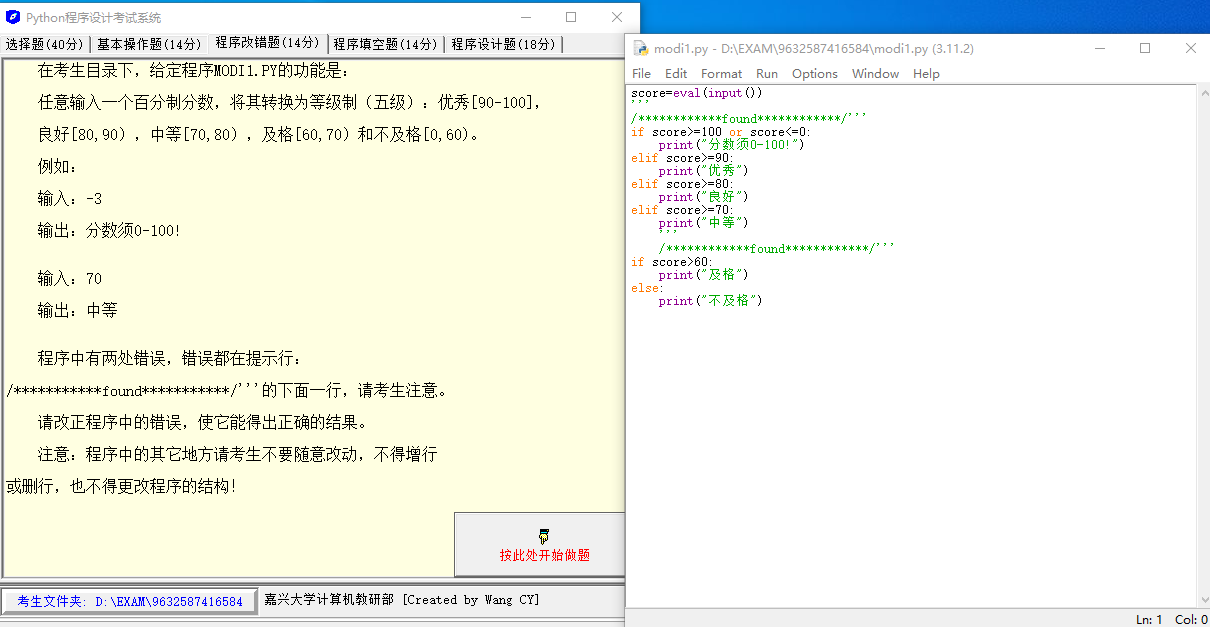Image resolution: width=1210 pixels, height=627 pixels.
Task: Click the 'Ln: 1' status bar entry
Action: pyautogui.click(x=1150, y=620)
